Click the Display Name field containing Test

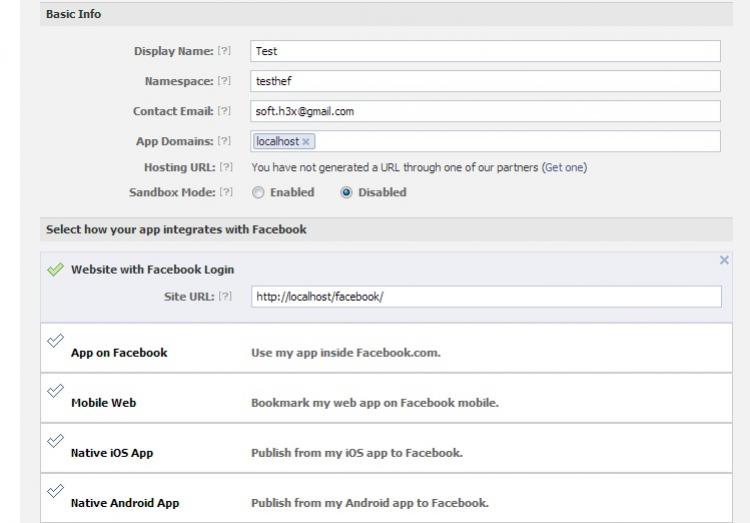(485, 51)
